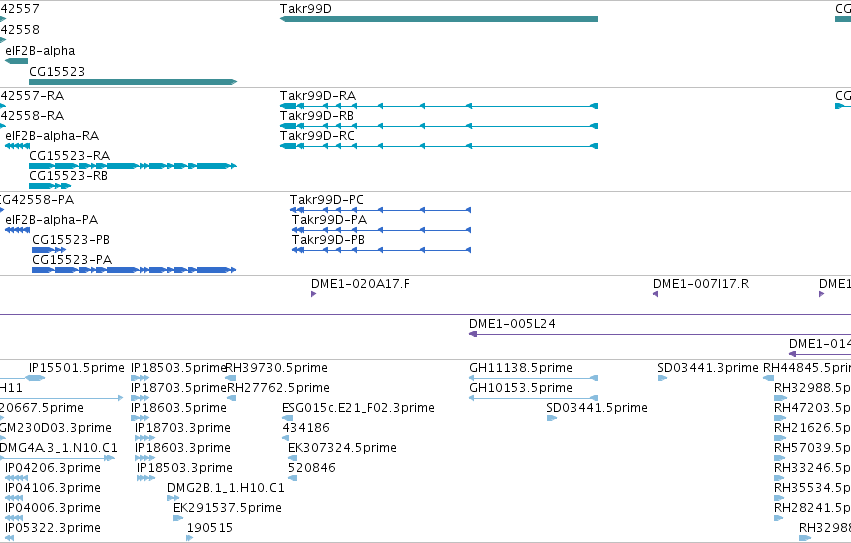The height and width of the screenshot is (543, 851).
Task: Click the eIF2B-alpha-PA protein glyph
Action: [17, 230]
